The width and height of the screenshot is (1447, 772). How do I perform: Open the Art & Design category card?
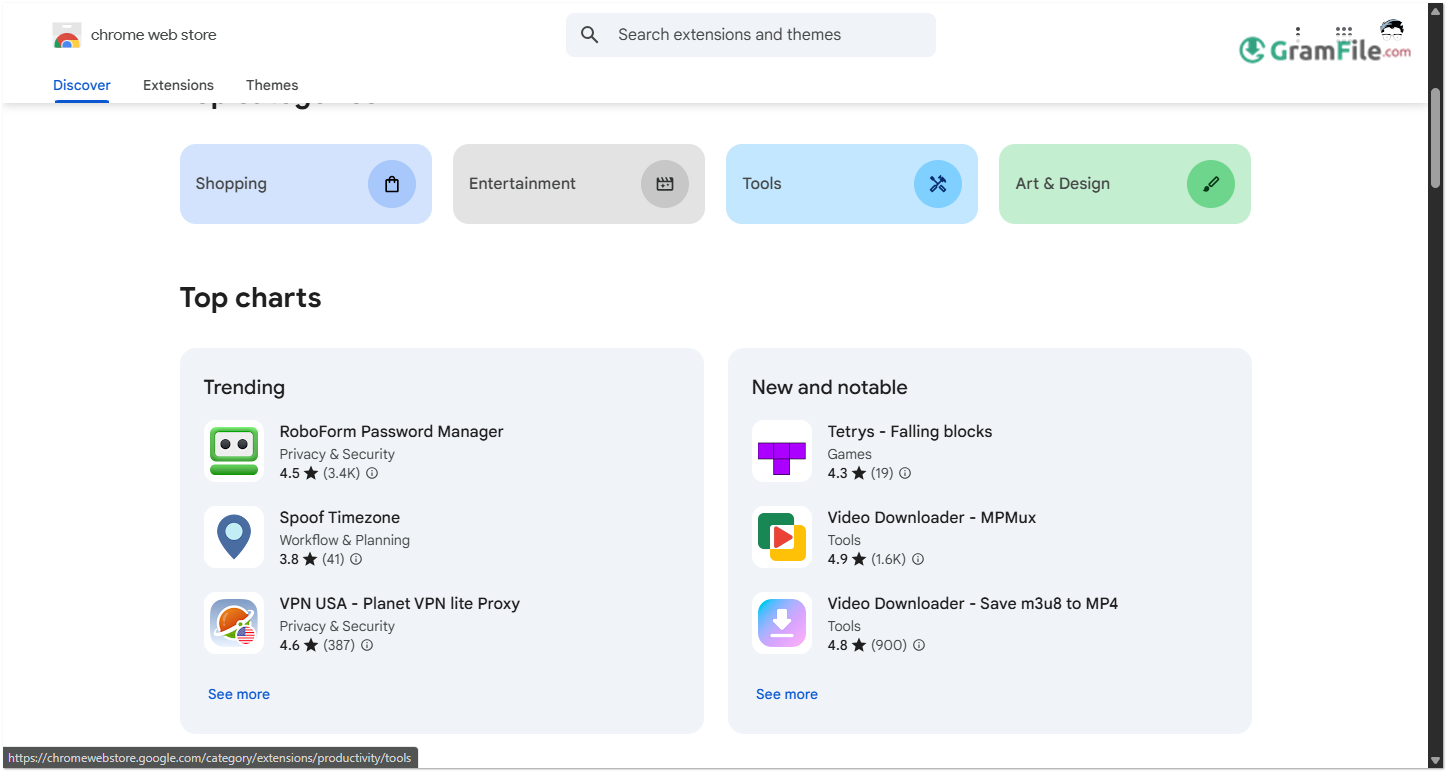(x=1125, y=184)
